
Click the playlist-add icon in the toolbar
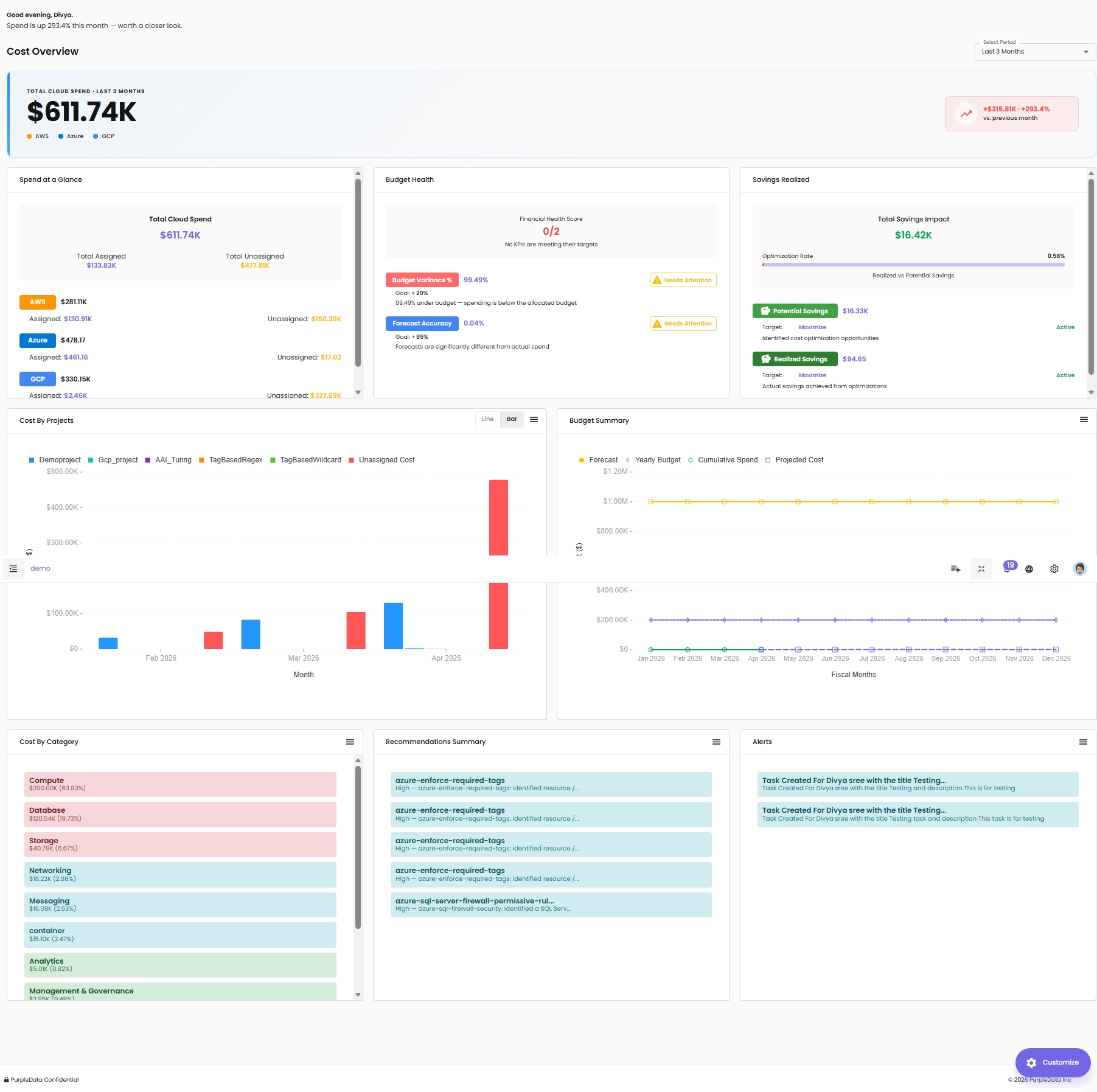pyautogui.click(x=956, y=569)
